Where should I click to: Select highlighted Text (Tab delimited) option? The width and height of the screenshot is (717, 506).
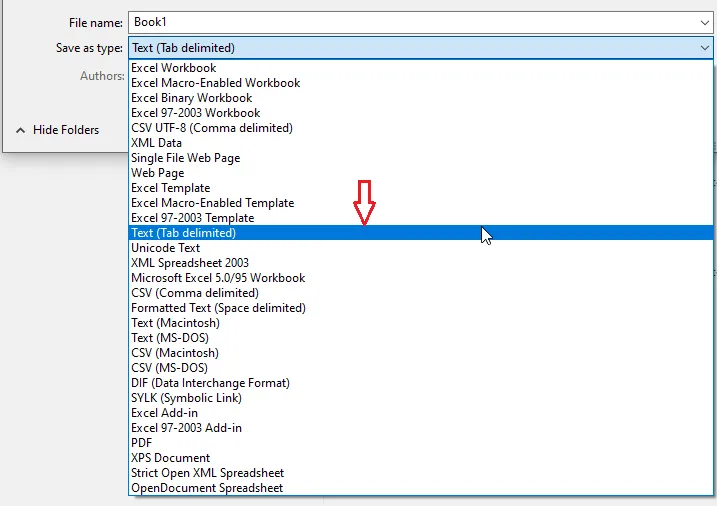coord(421,233)
